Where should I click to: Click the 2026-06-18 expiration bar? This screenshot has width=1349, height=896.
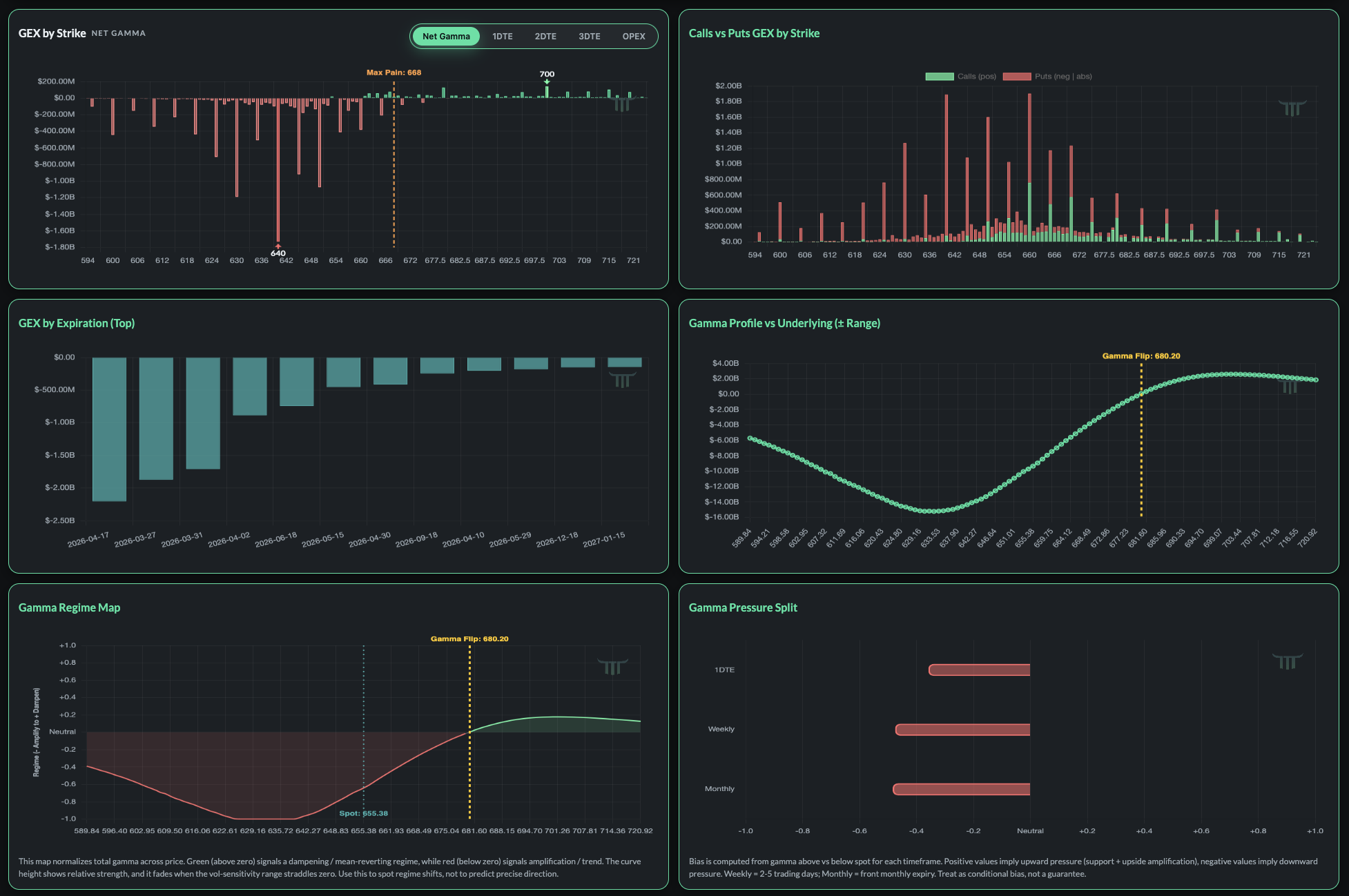[297, 382]
